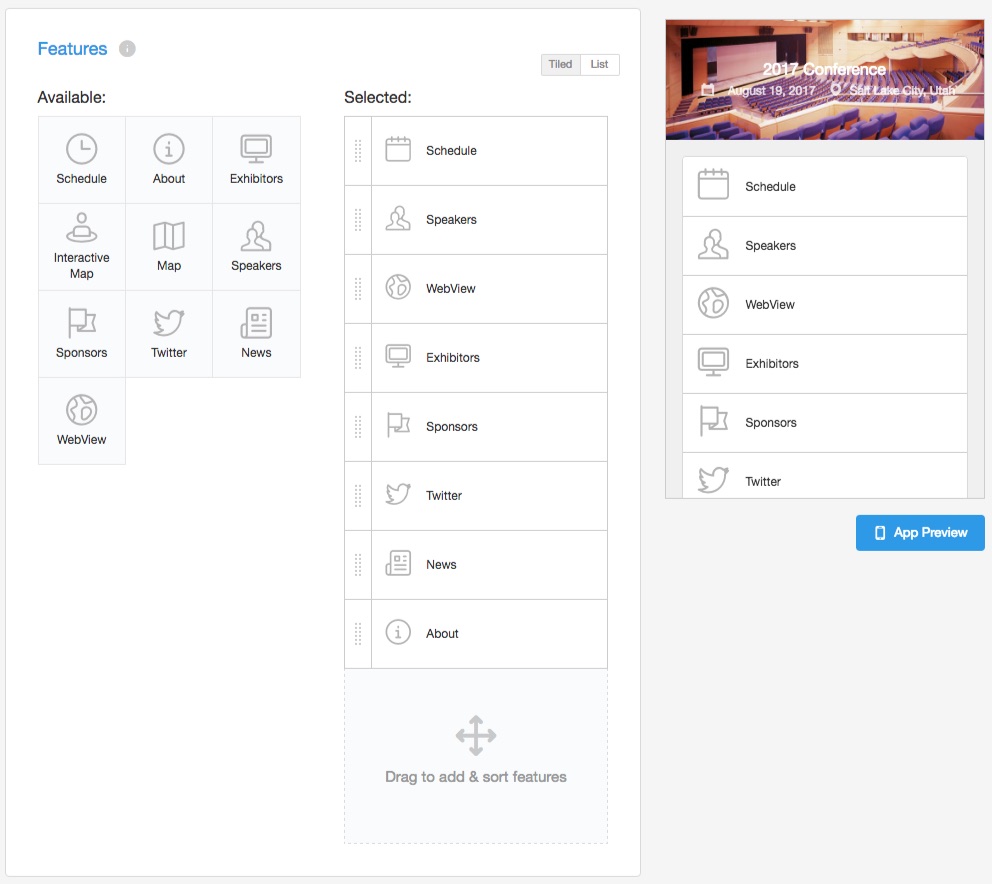This screenshot has height=884, width=992.
Task: Grab the drag handle of the Speakers row
Action: (x=358, y=220)
